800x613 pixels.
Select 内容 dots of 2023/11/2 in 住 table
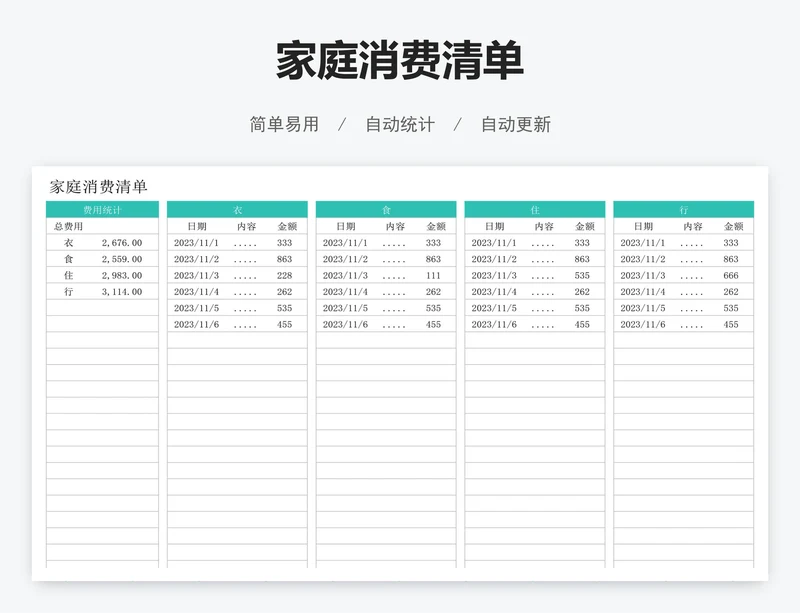coord(543,262)
